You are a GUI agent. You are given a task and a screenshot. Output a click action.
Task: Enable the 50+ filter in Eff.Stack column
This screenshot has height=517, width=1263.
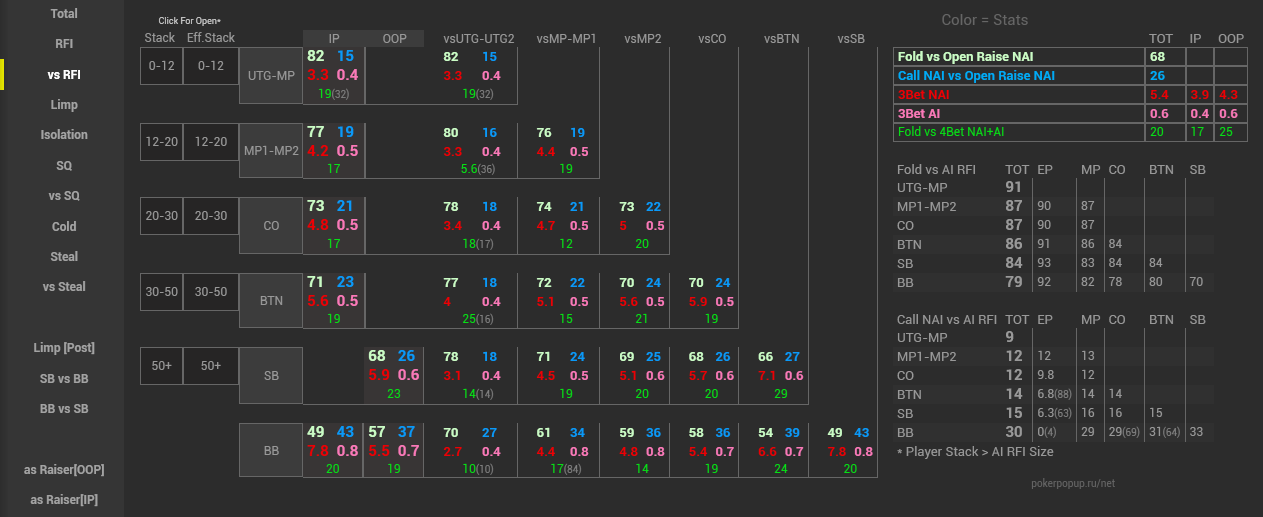[211, 366]
